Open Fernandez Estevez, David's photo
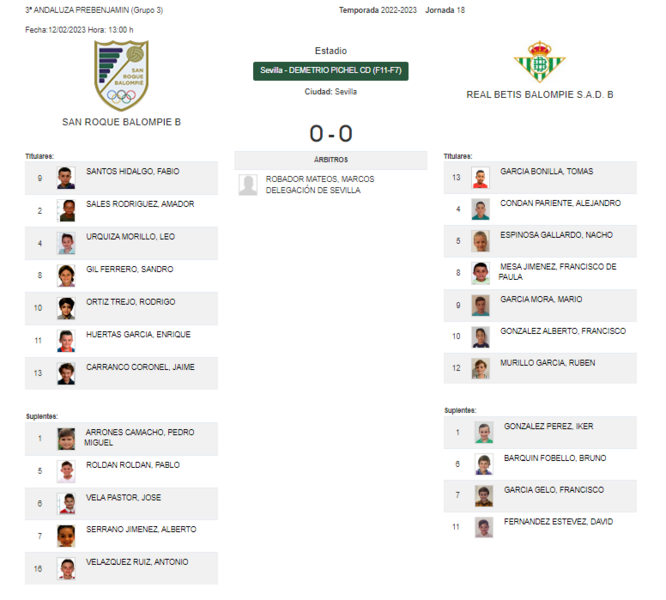Screen dimensions: 666x600 tap(484, 527)
